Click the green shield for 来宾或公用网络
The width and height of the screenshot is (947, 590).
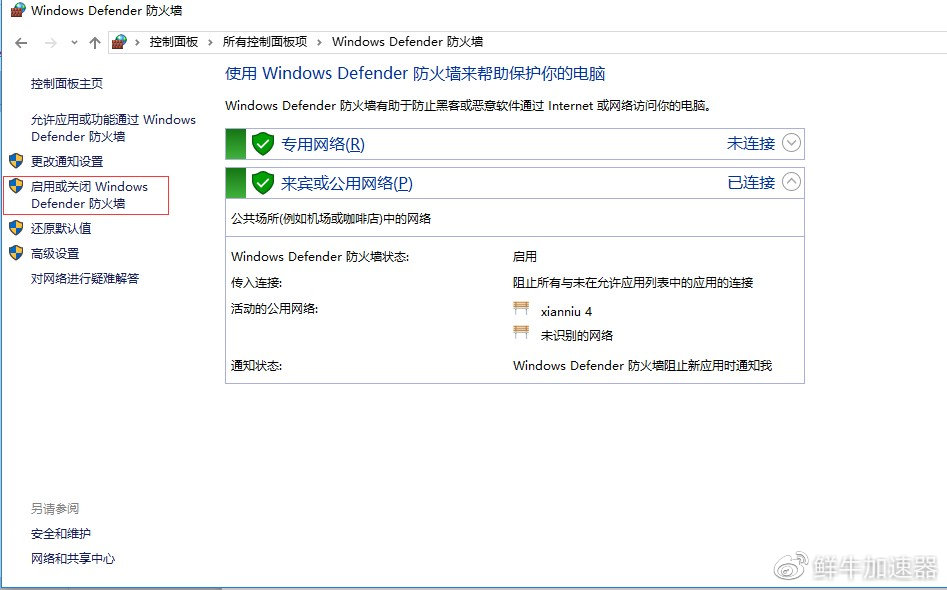coord(261,182)
